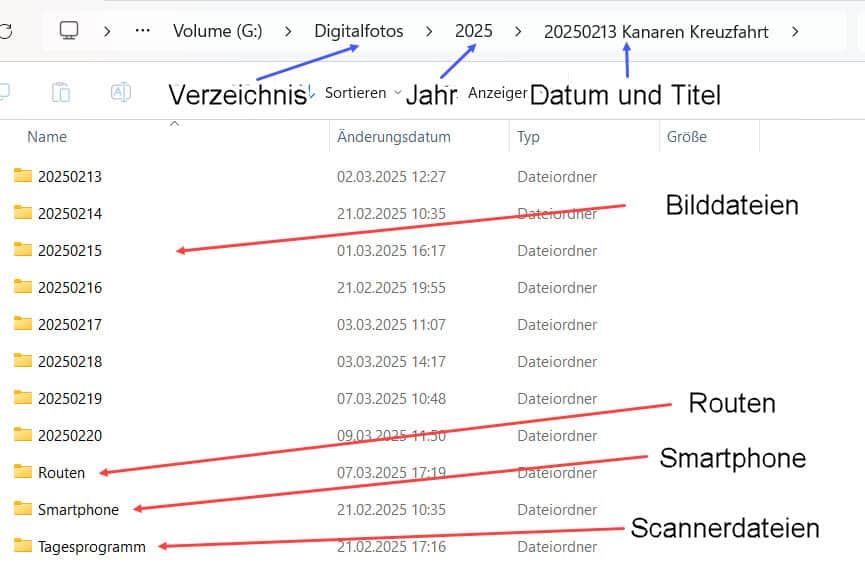Viewport: 865px width, 572px height.
Task: Click the Tagesprogramm folder icon
Action: [x=23, y=546]
